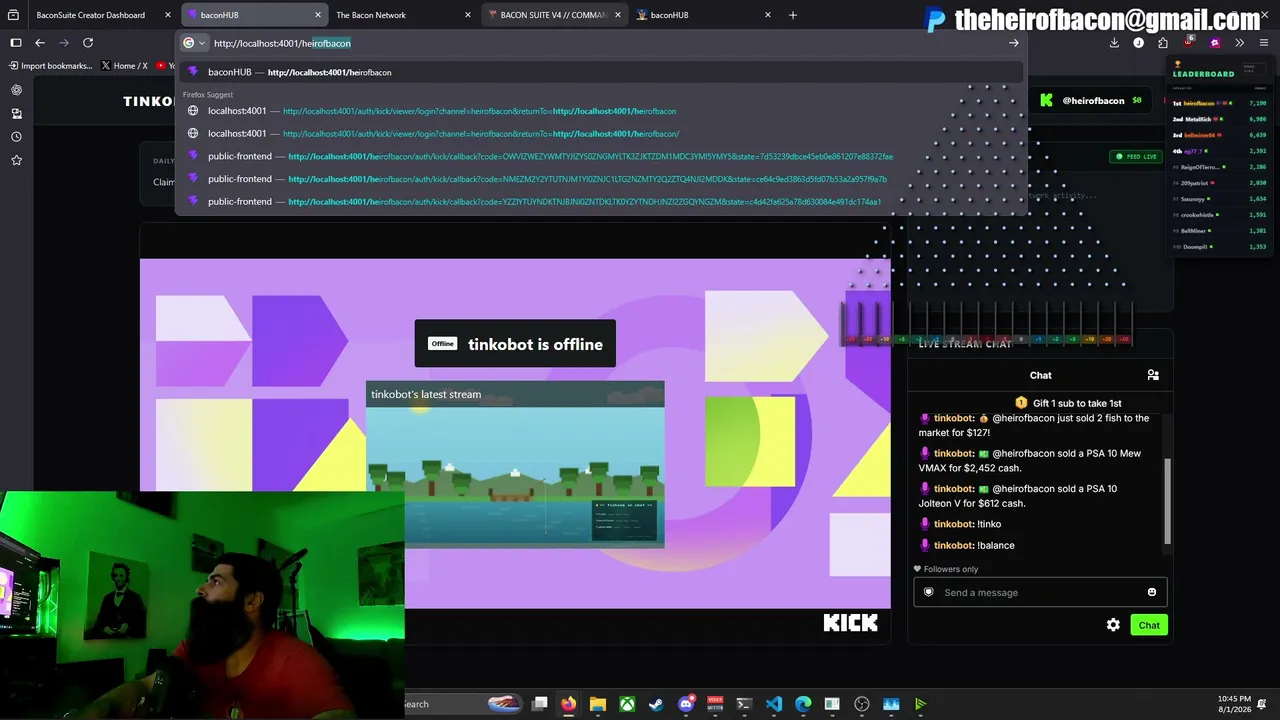Open the Extensions puzzle icon

tap(1163, 43)
